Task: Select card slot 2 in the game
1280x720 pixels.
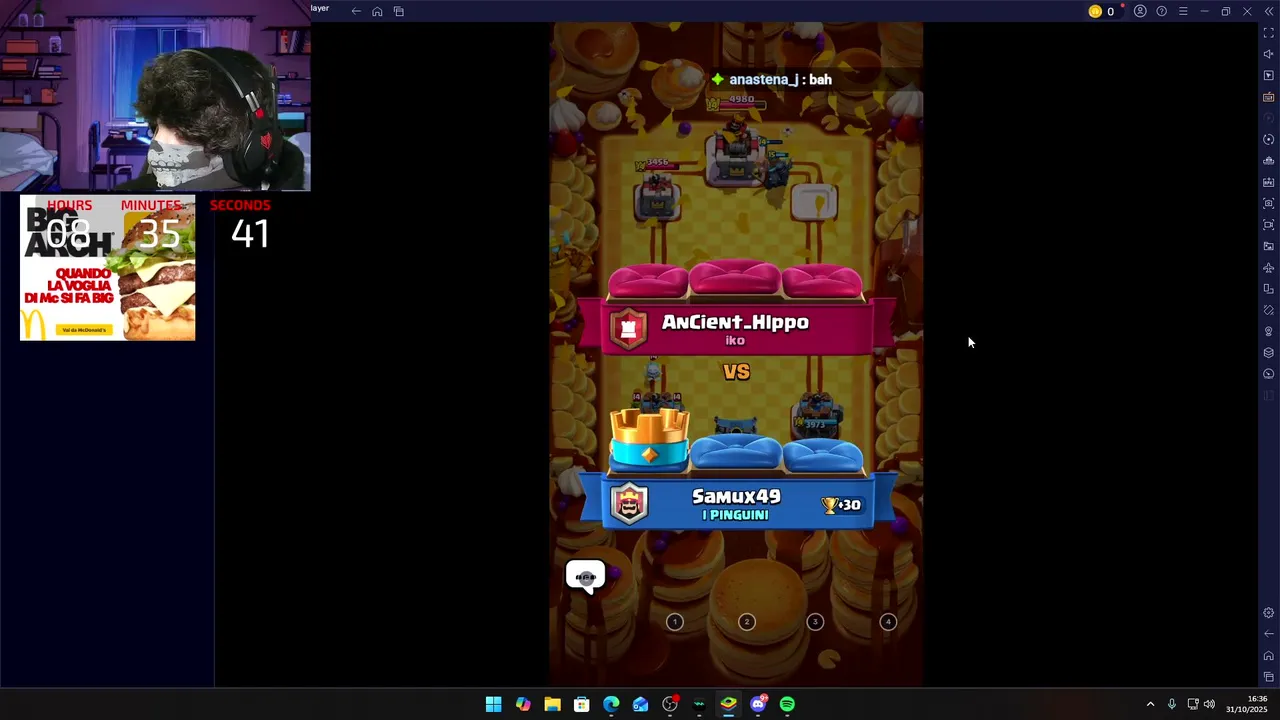Action: tap(746, 622)
